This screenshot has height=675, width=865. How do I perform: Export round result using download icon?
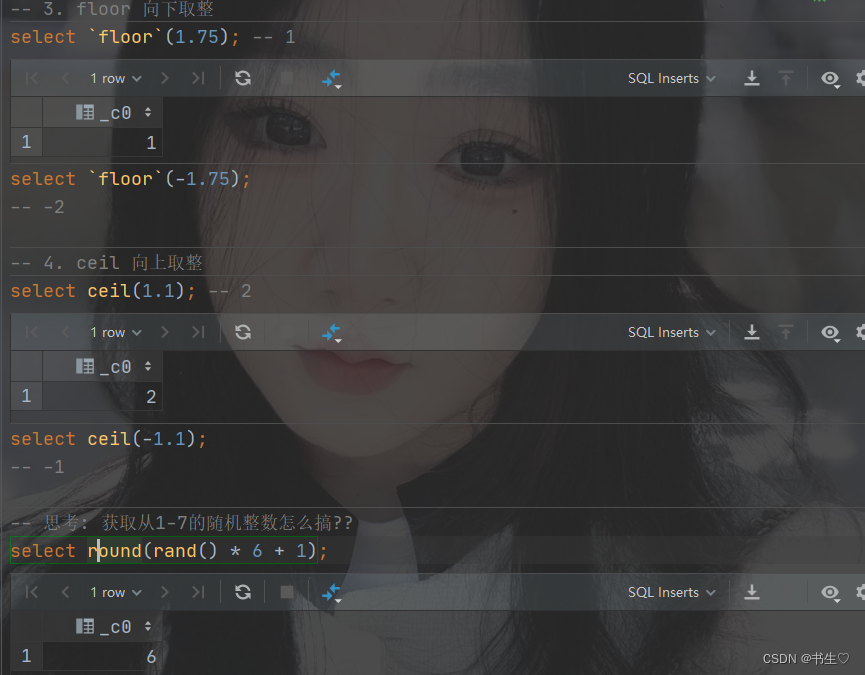pos(751,592)
